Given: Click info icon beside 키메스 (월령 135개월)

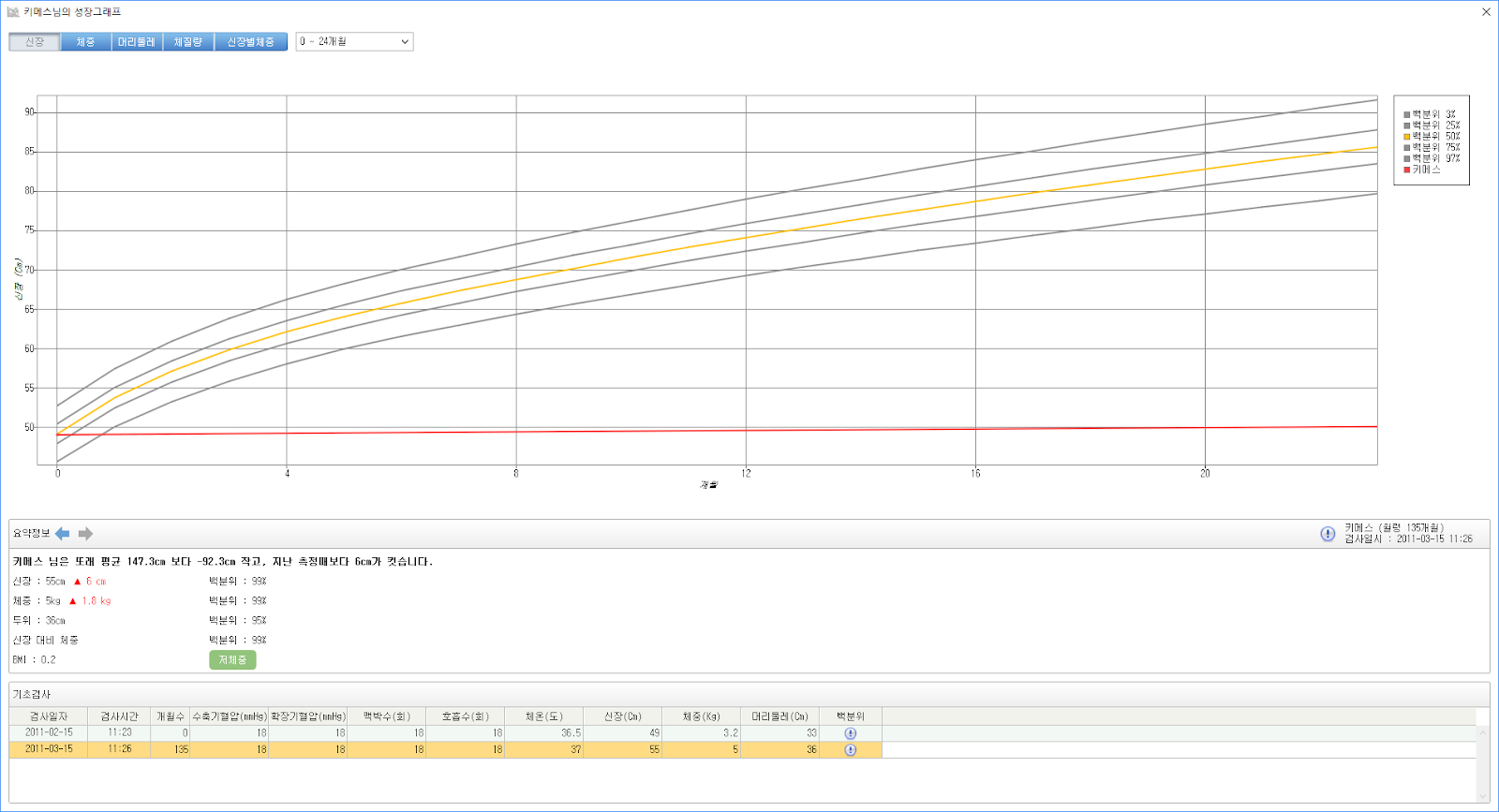Looking at the screenshot, I should point(1328,534).
